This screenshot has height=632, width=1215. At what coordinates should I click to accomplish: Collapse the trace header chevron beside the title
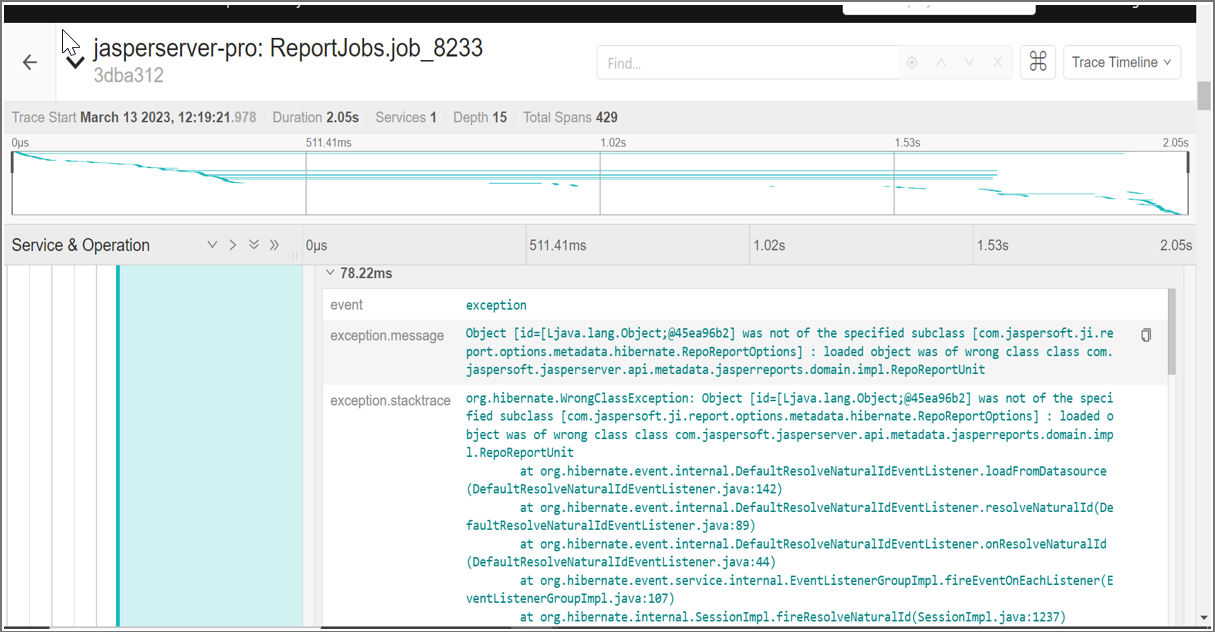pos(74,62)
